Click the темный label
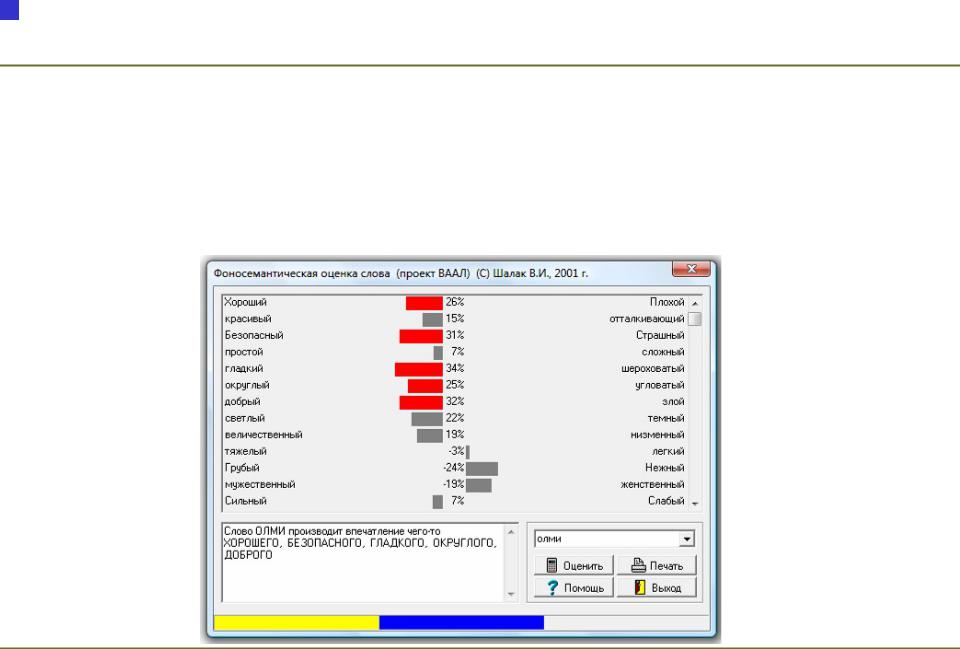 pyautogui.click(x=666, y=418)
